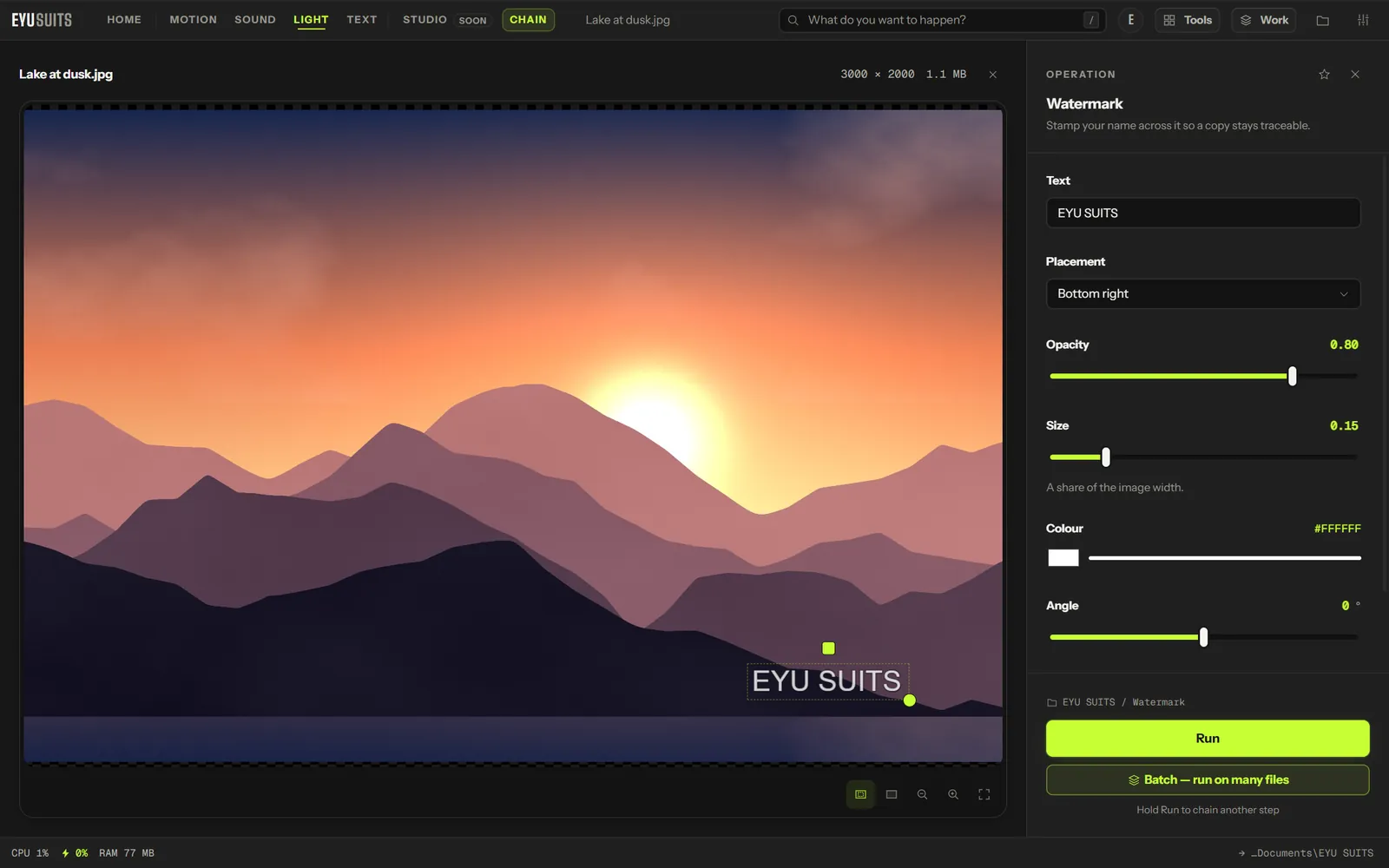1389x868 pixels.
Task: Click the zoom in magnifier
Action: [953, 794]
